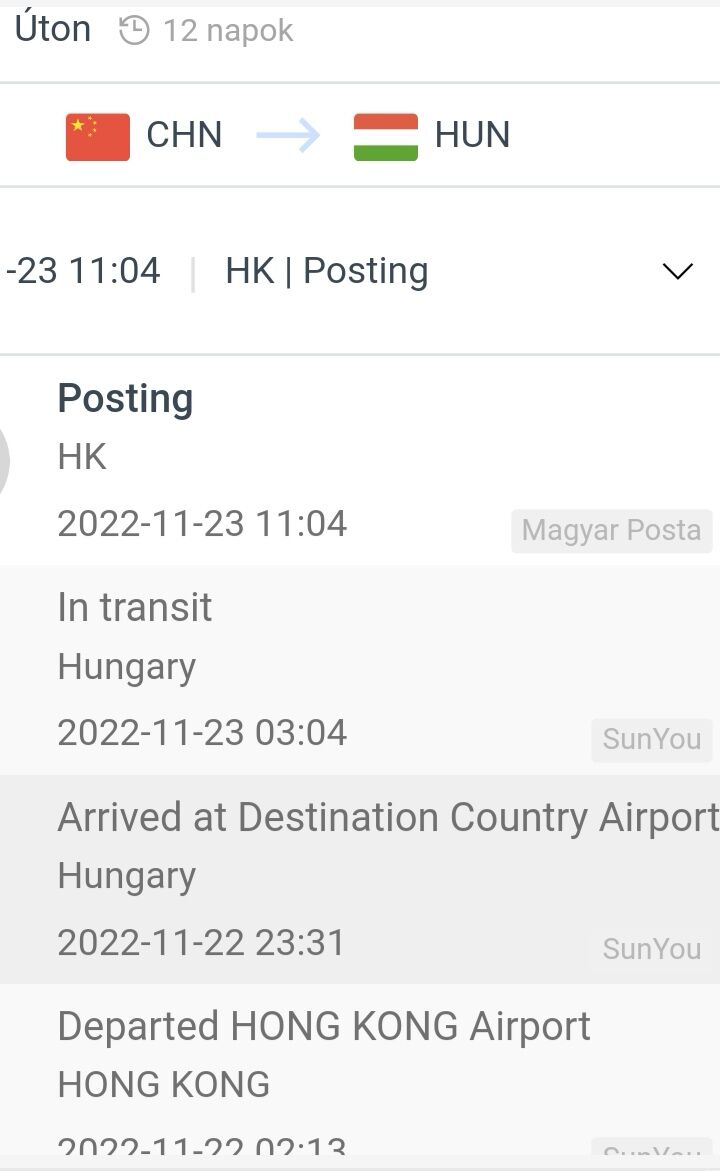The height and width of the screenshot is (1171, 720).
Task: Tap the HUN destination country label
Action: tap(472, 135)
